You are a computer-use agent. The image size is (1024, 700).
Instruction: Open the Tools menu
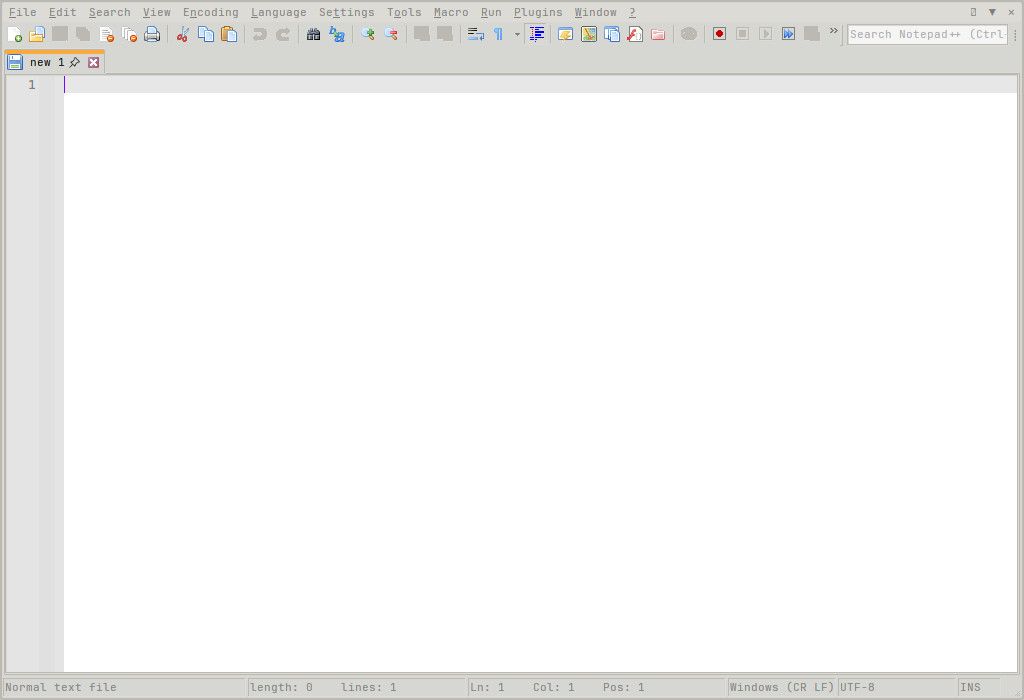point(404,12)
